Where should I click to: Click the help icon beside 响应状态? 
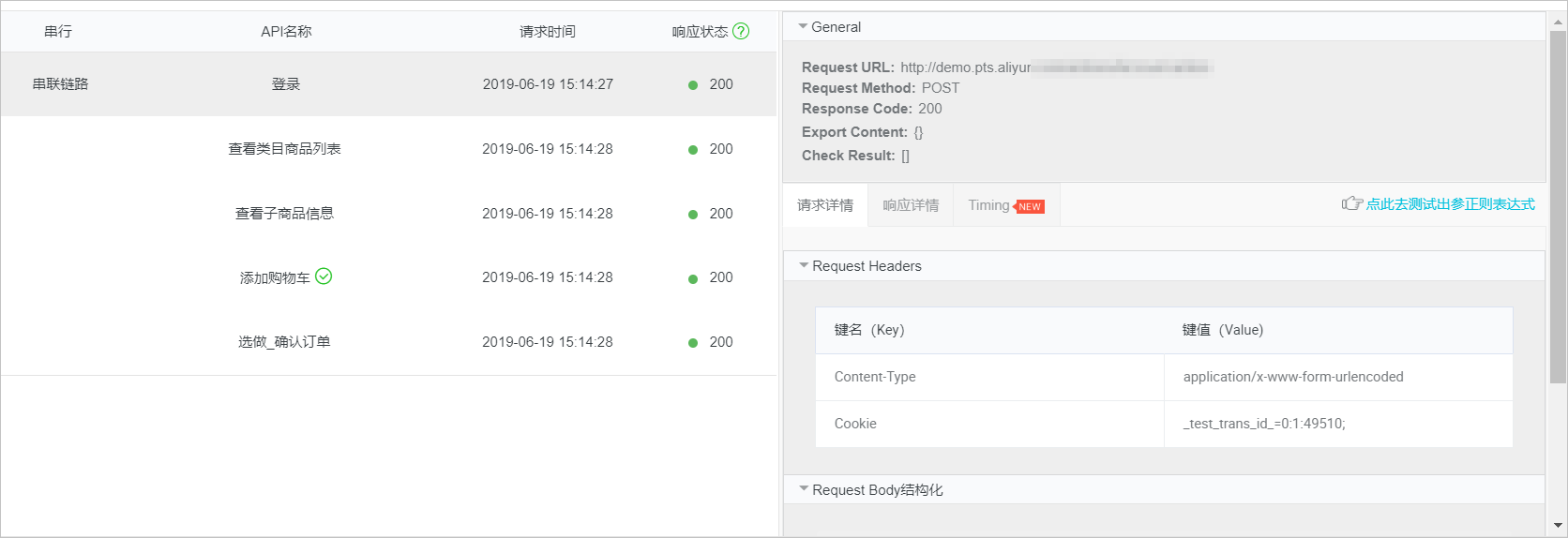pyautogui.click(x=741, y=31)
